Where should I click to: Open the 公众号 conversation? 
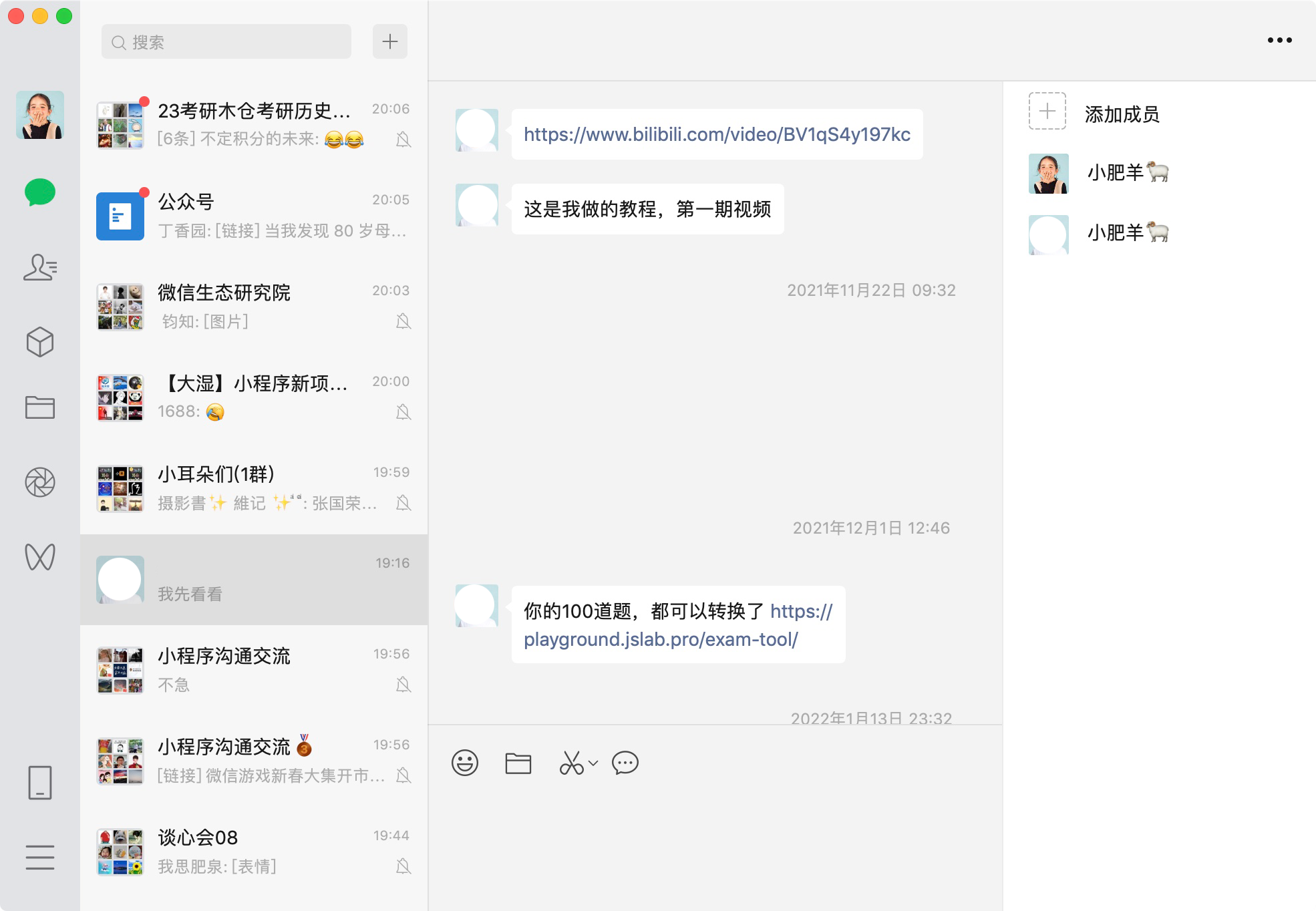pos(254,216)
